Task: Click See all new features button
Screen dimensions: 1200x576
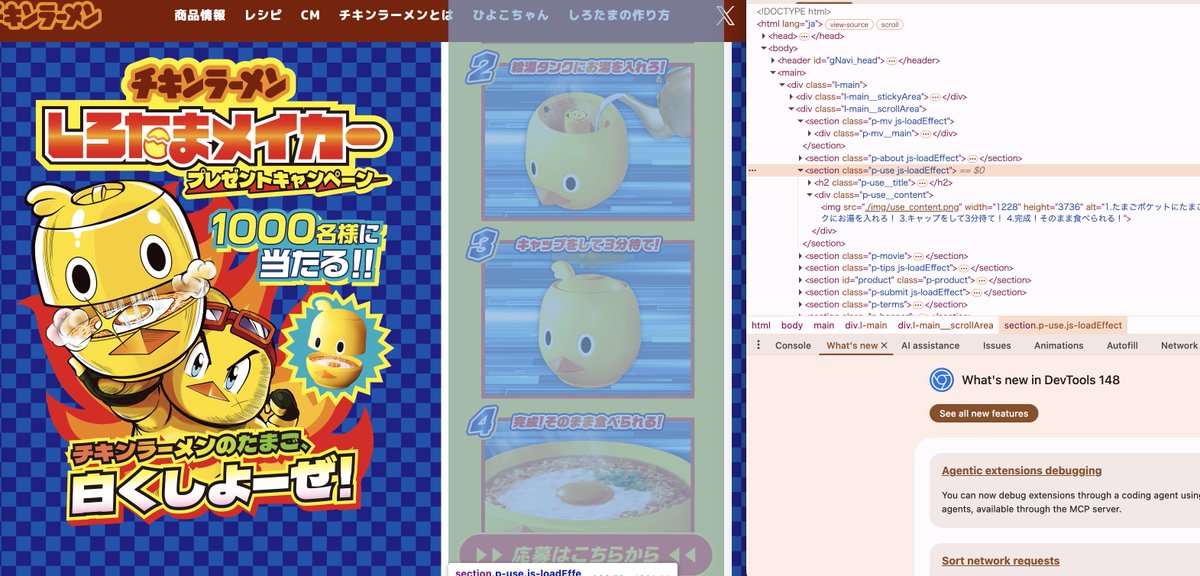Action: [x=984, y=413]
